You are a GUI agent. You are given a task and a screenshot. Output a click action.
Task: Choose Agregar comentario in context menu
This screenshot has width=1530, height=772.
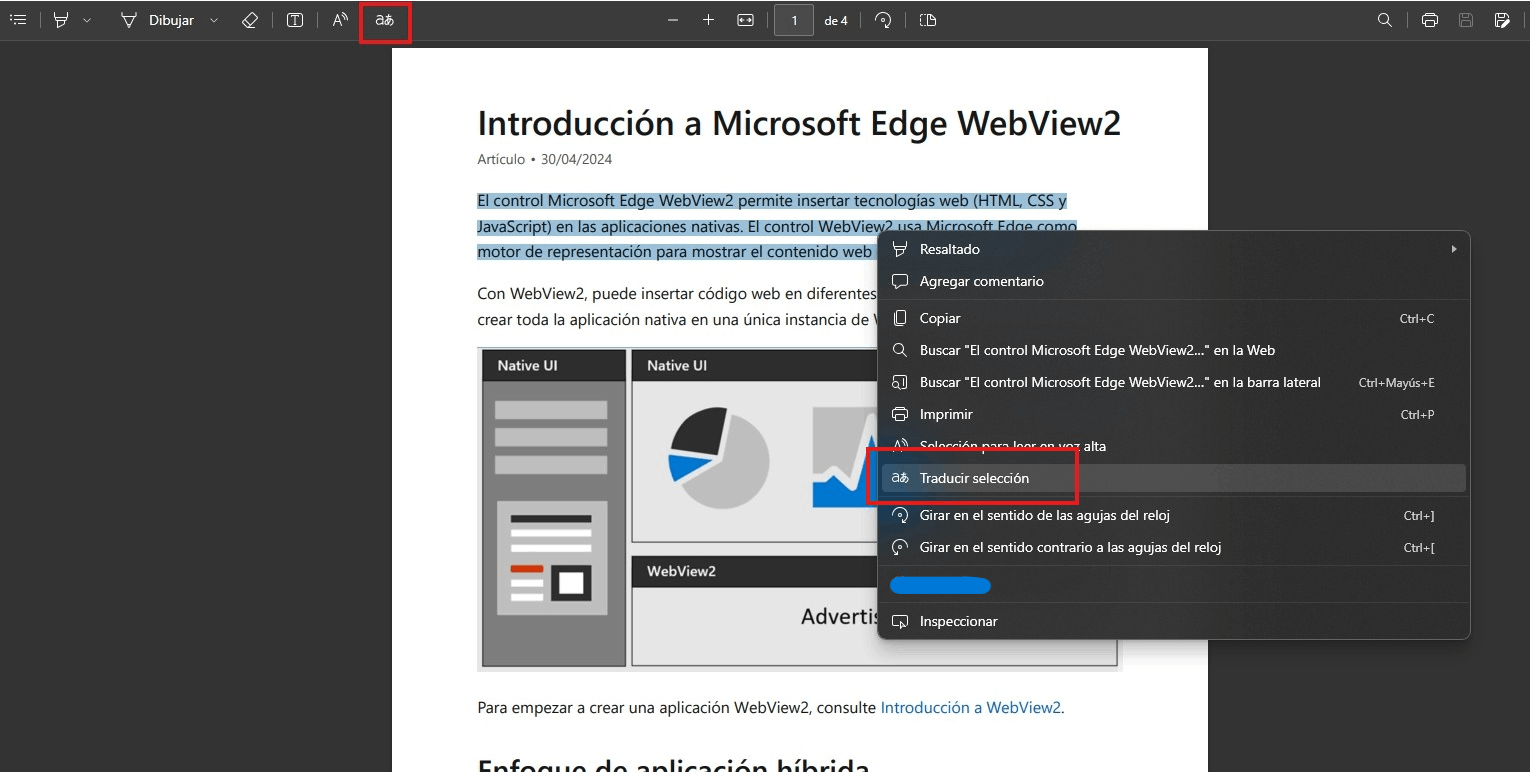[1174, 281]
